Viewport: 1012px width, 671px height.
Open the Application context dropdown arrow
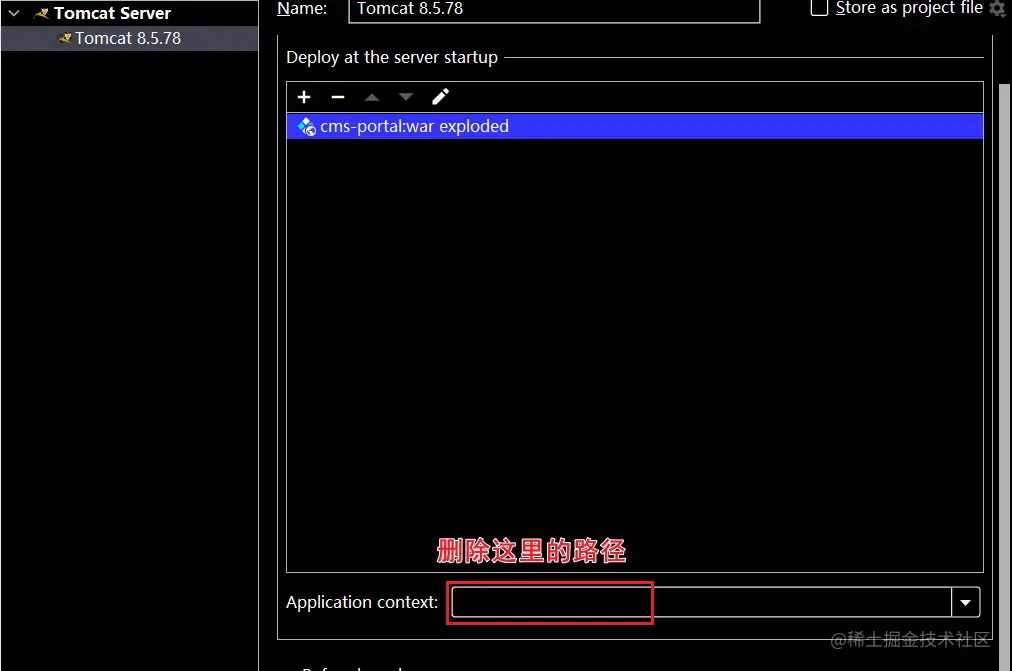pyautogui.click(x=966, y=603)
